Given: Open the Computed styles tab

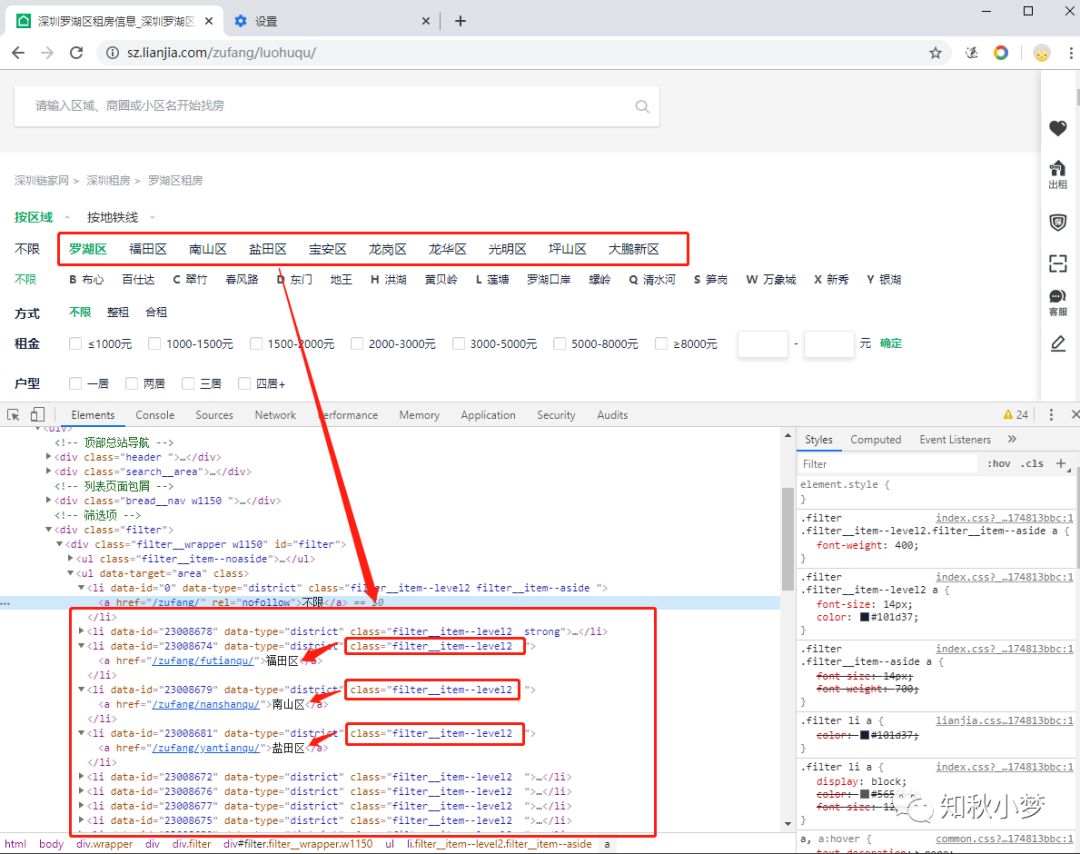Looking at the screenshot, I should click(x=875, y=439).
